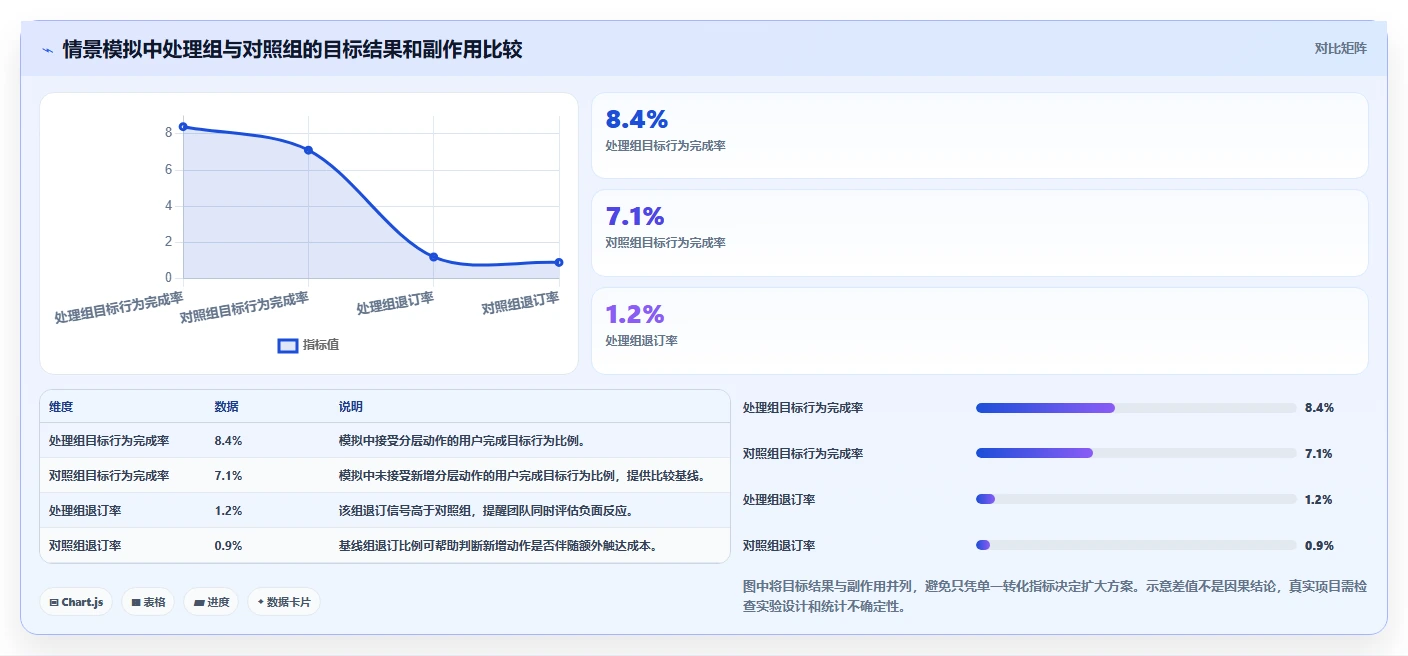The height and width of the screenshot is (656, 1408).
Task: Click the icon inside the 表格 chip
Action: click(136, 602)
